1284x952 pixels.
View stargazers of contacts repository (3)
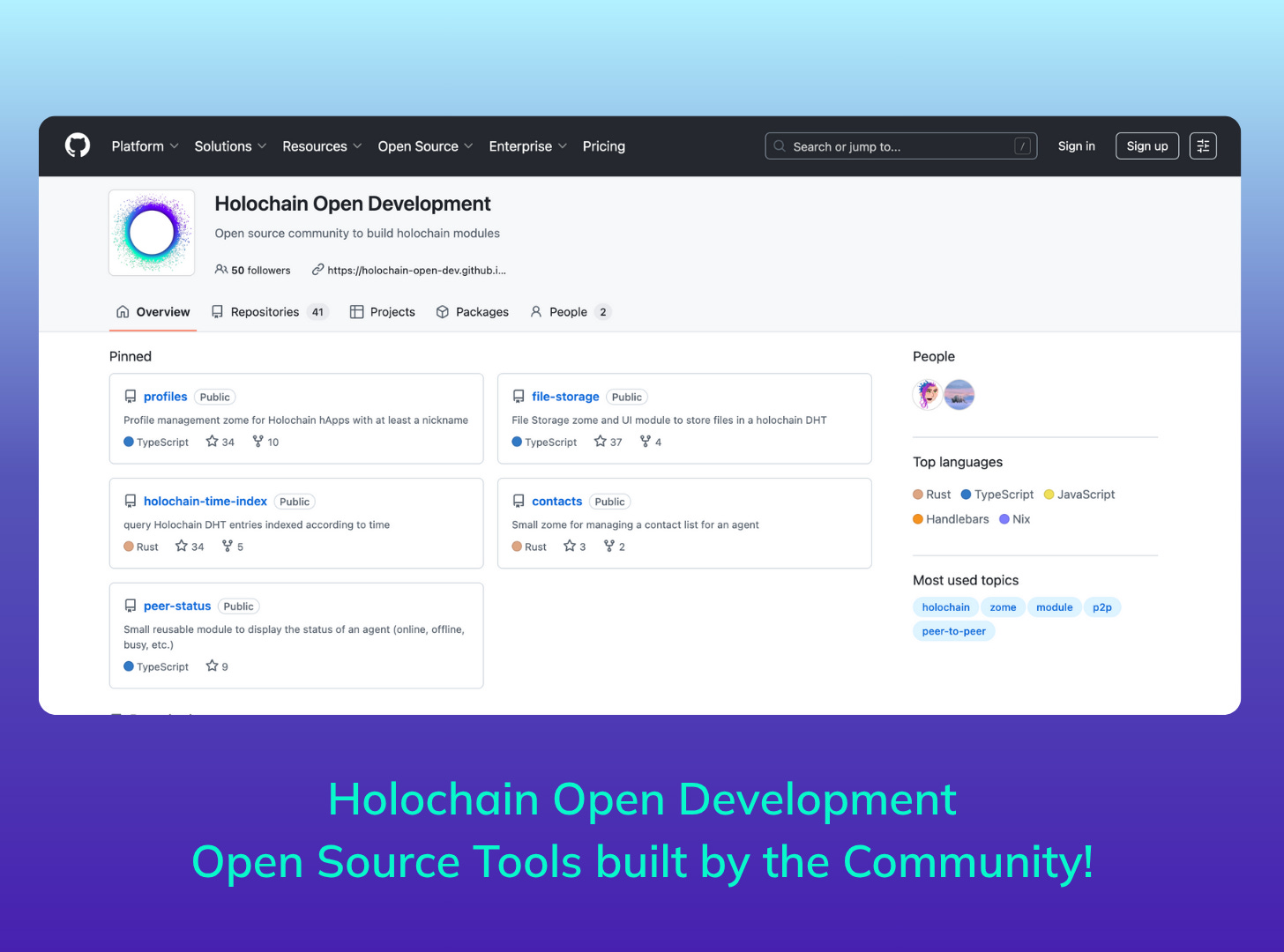coord(575,547)
